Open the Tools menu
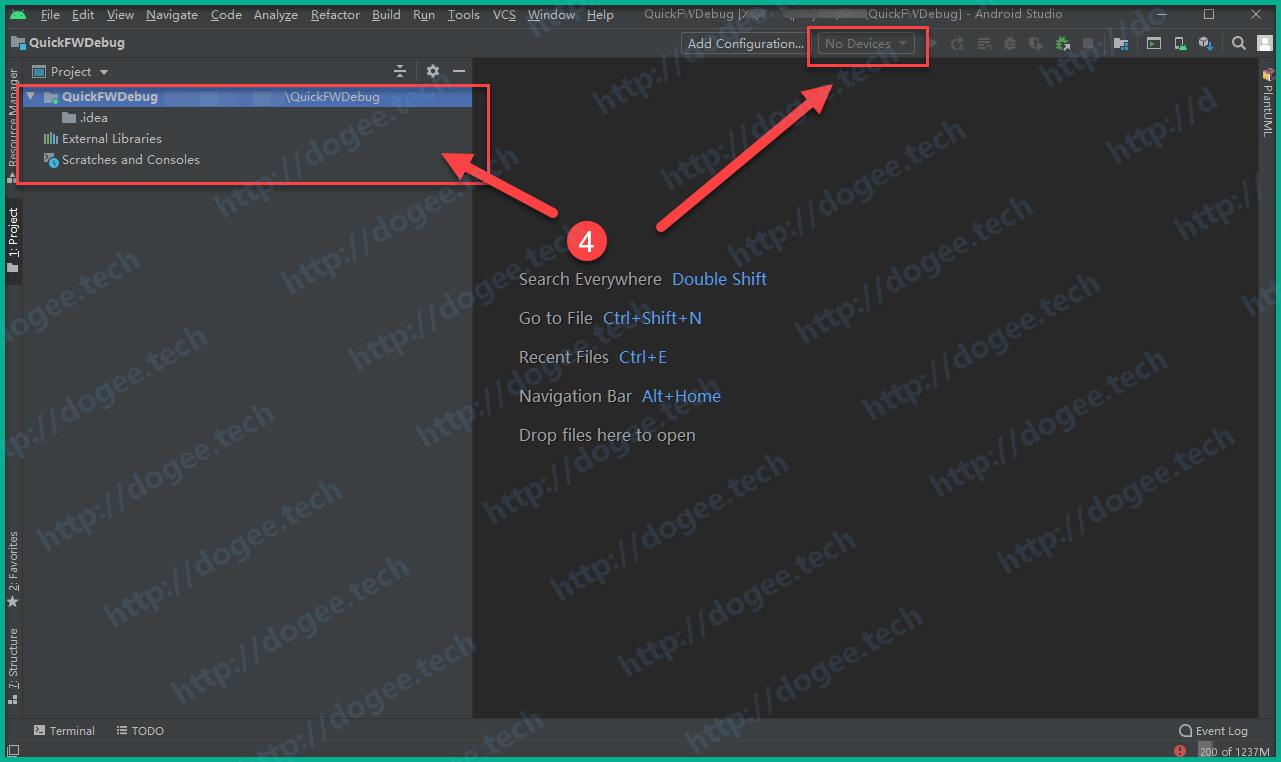The image size is (1281, 762). [464, 15]
